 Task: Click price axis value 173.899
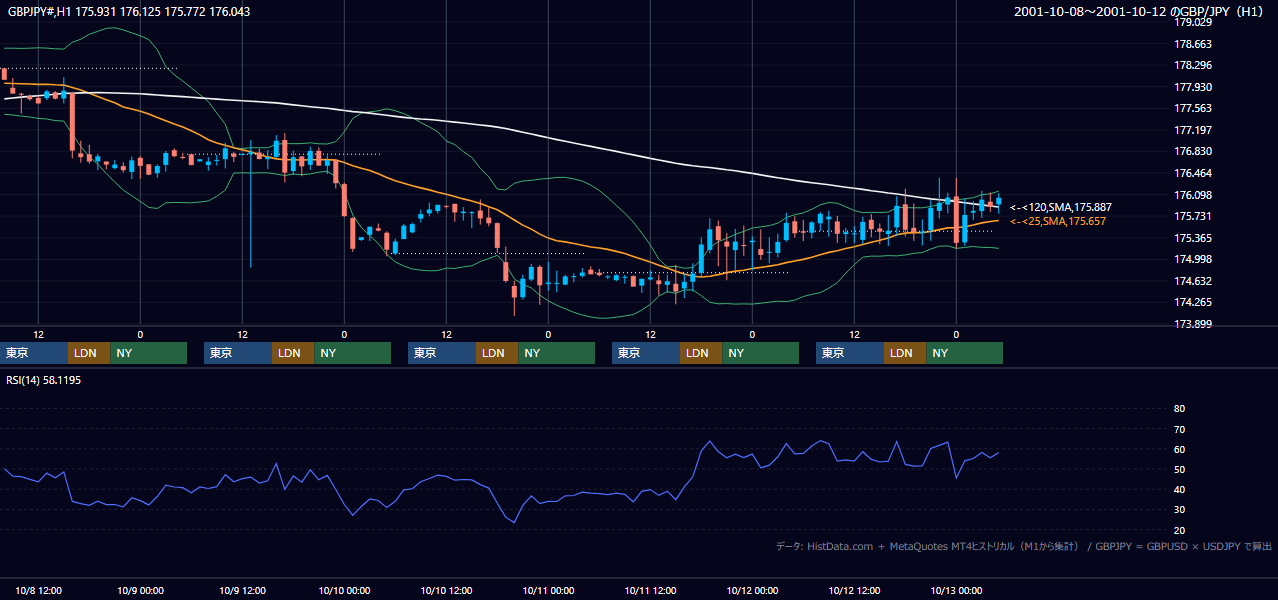point(1192,324)
